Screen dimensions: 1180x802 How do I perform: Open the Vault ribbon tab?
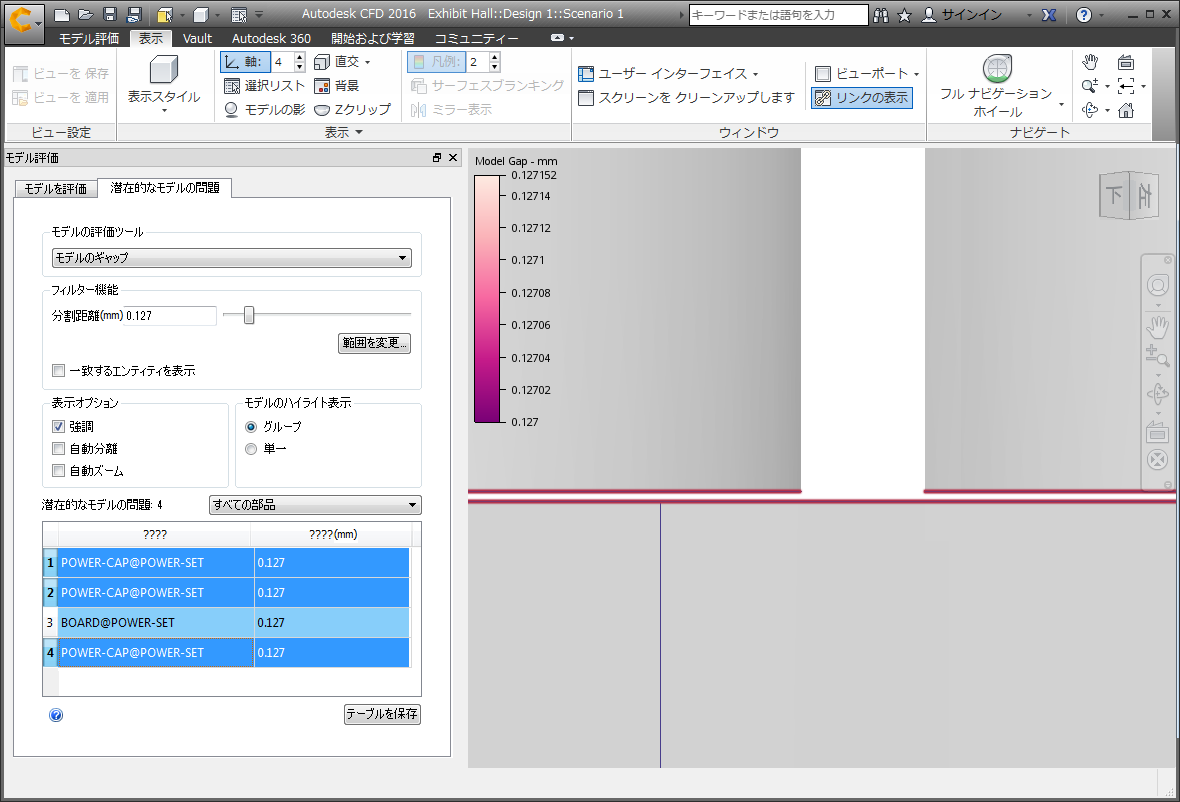197,38
